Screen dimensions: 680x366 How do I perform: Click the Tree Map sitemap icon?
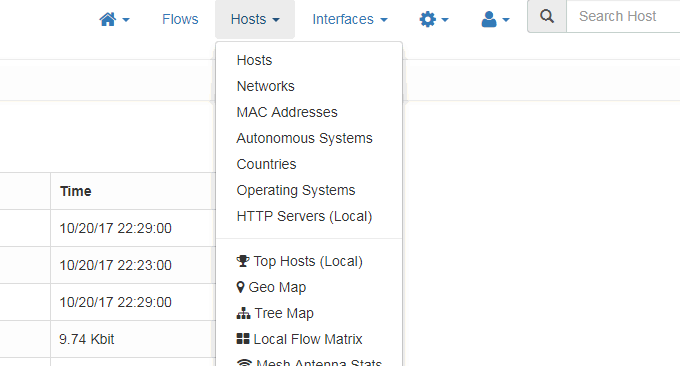pyautogui.click(x=243, y=313)
